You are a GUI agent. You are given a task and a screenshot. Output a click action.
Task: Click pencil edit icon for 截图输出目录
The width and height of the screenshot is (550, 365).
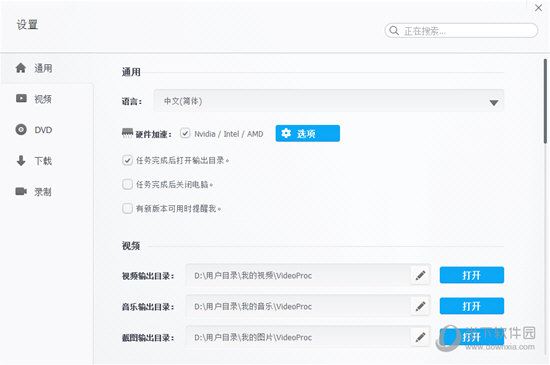[x=420, y=337]
